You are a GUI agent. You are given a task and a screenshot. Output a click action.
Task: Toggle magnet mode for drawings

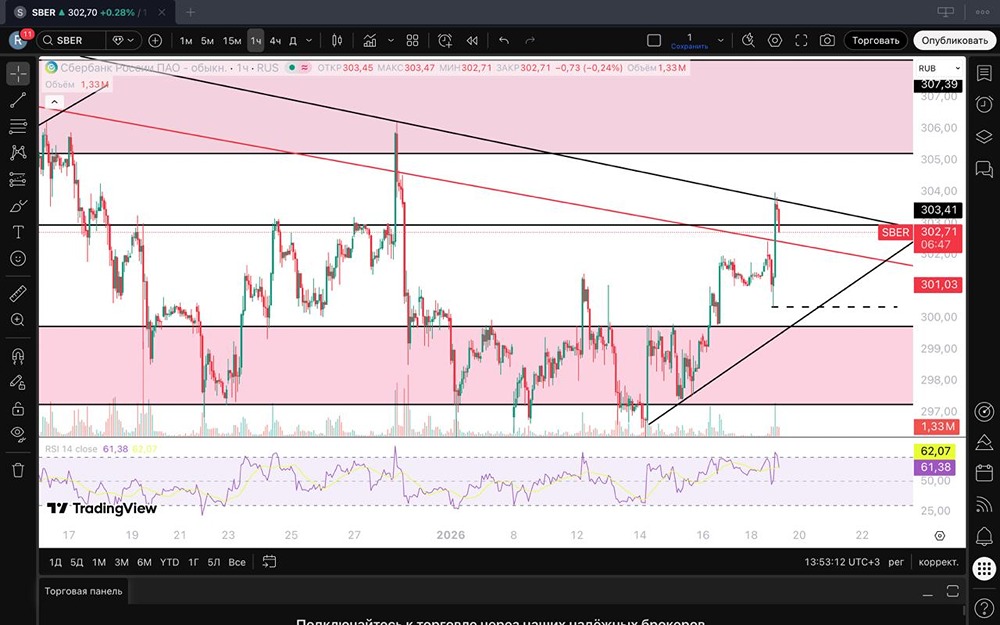[18, 356]
